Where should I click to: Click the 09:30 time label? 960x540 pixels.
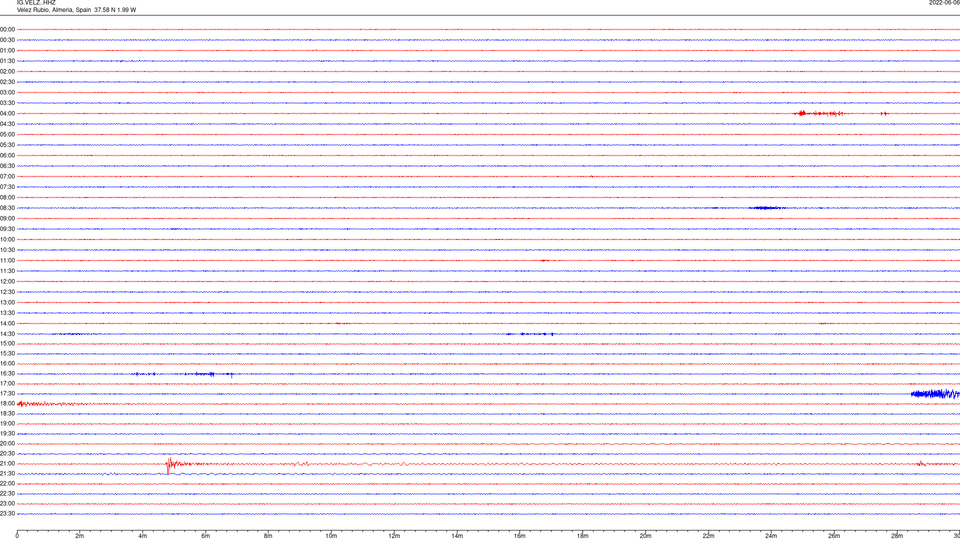8,229
